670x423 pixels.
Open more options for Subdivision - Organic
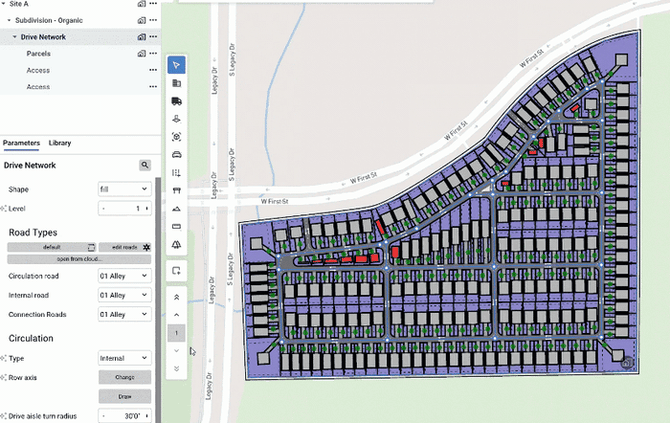(x=153, y=20)
